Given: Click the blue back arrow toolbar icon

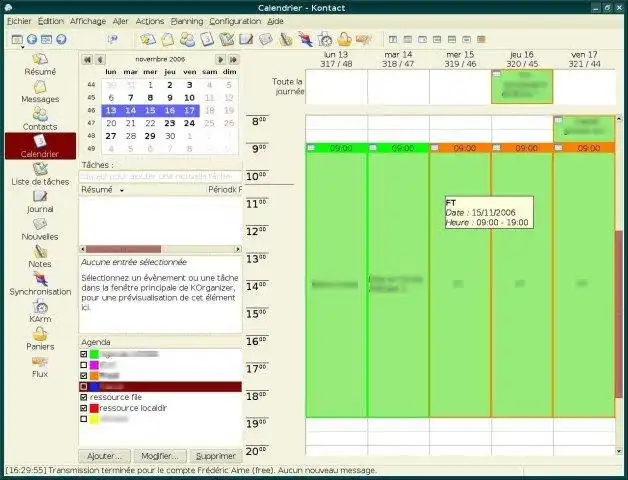Looking at the screenshot, I should click(32, 39).
